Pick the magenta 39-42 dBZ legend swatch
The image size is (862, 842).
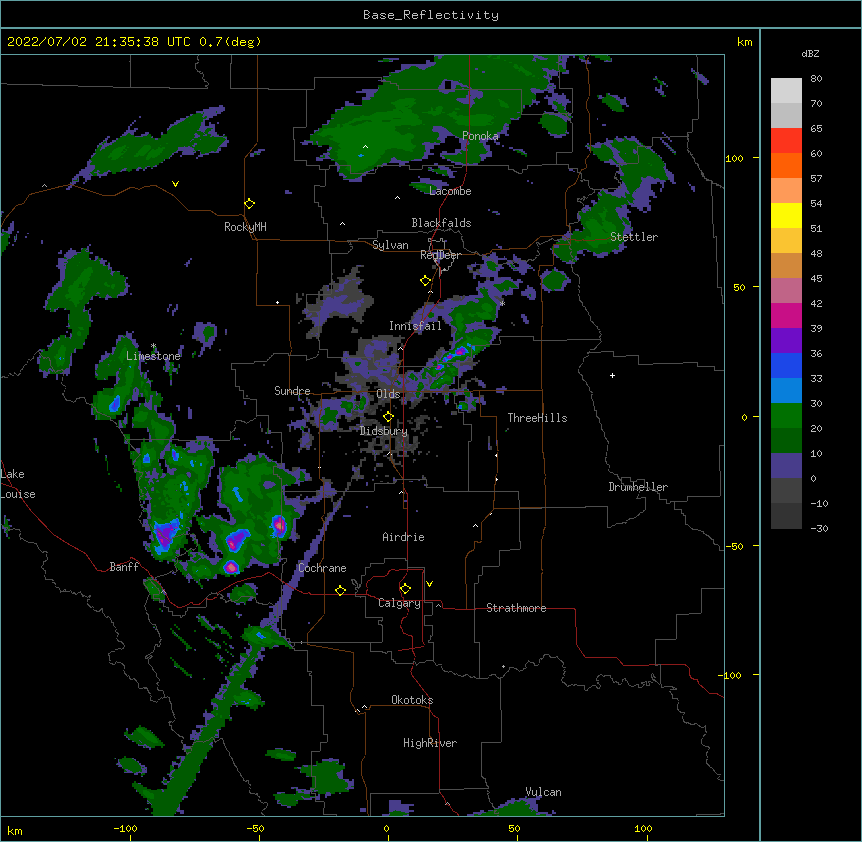(786, 316)
